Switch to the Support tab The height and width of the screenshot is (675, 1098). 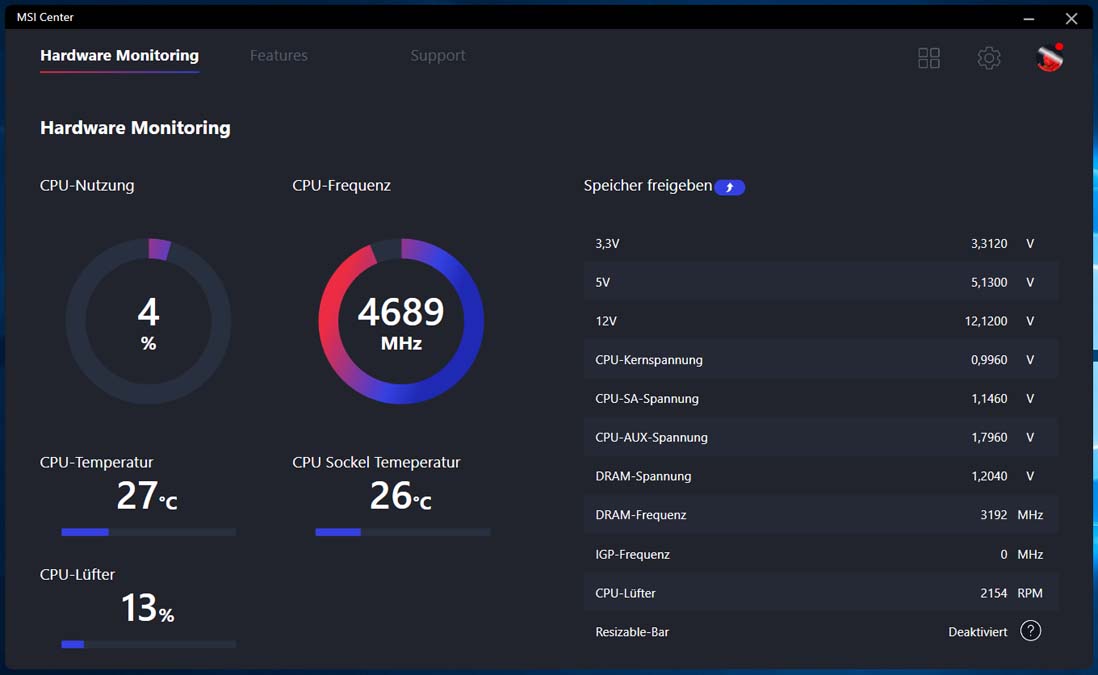point(438,55)
